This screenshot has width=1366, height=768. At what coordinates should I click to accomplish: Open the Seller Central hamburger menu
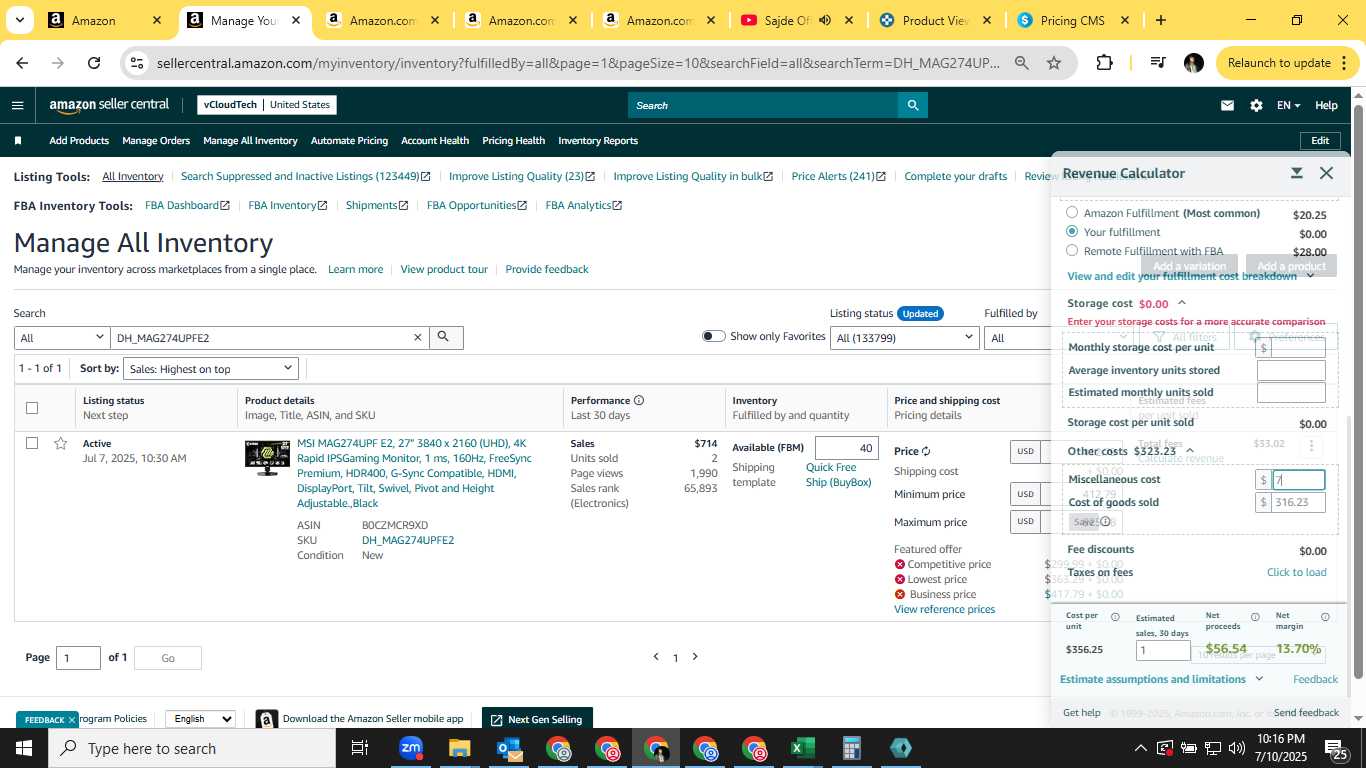17,105
